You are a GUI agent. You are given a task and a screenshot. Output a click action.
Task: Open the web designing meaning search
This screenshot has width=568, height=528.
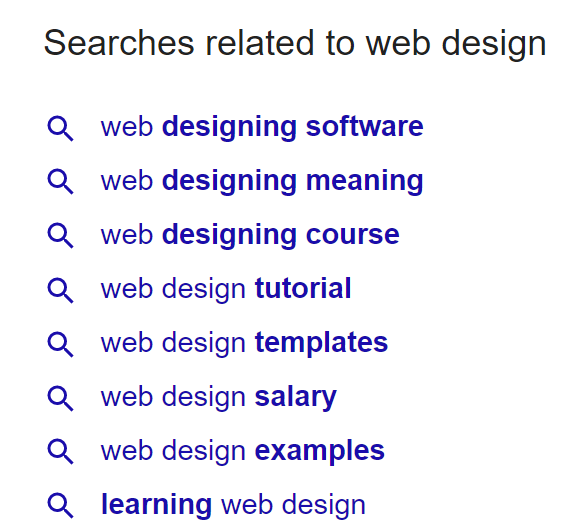262,181
